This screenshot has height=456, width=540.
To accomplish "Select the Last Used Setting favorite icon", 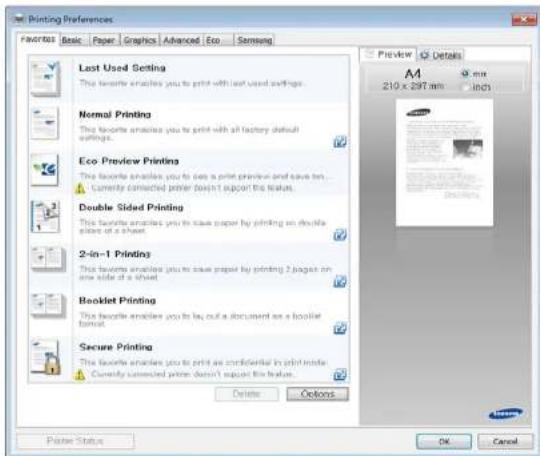I will tap(45, 79).
